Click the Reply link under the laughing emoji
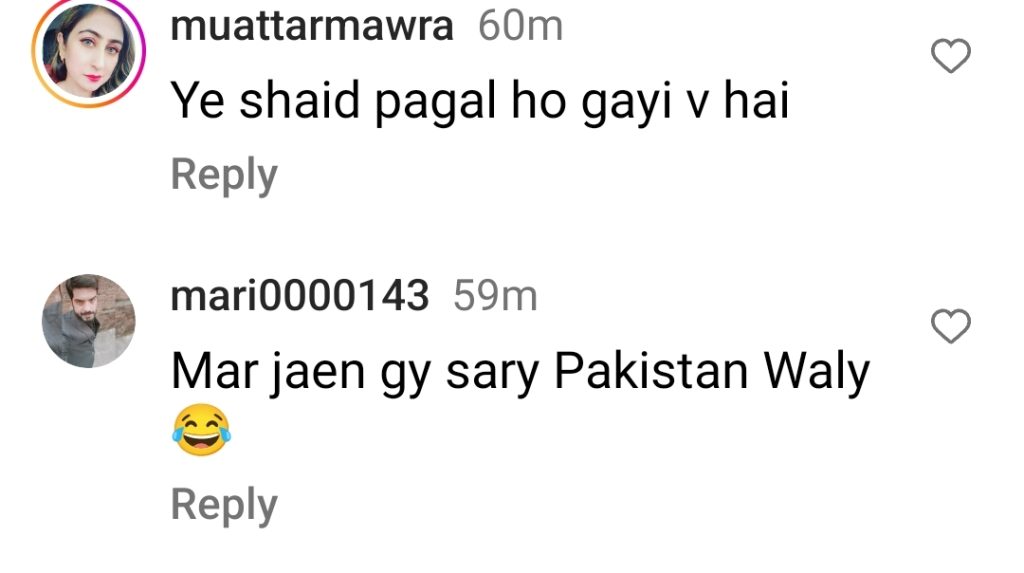 pos(224,505)
